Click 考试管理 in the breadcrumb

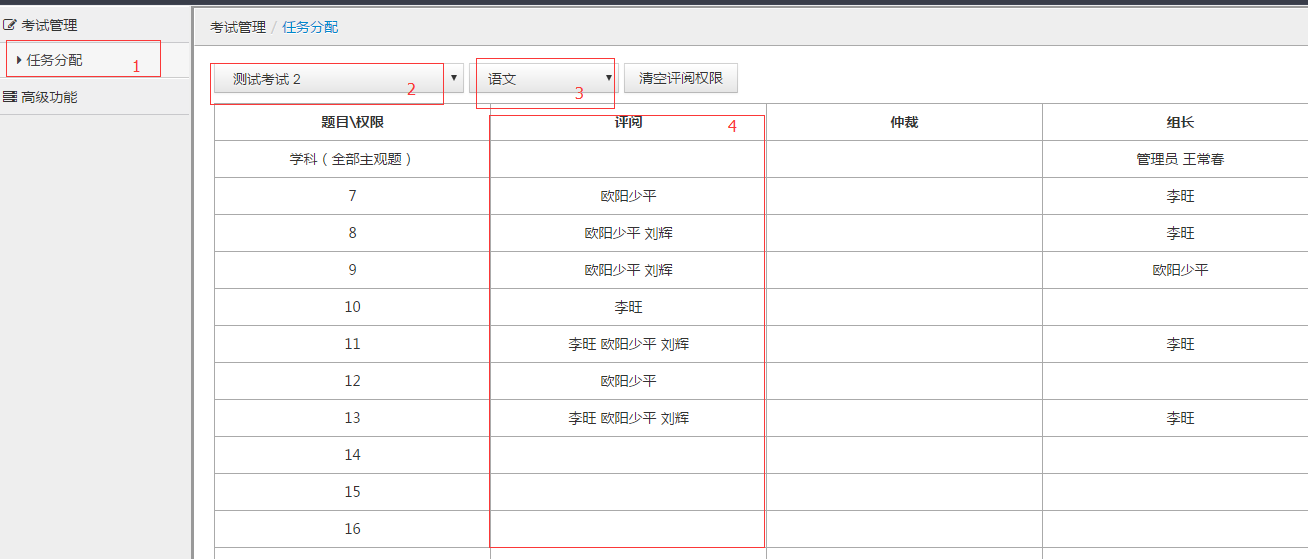(238, 27)
